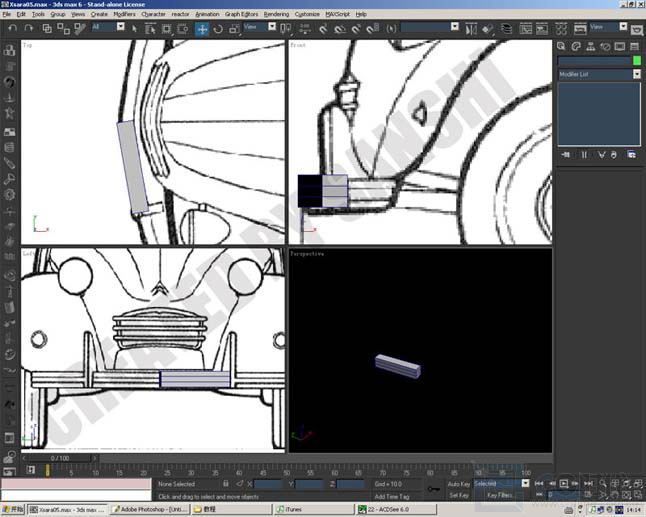This screenshot has width=646, height=517.
Task: Switch to the Hierarchy command panel tab
Action: tap(590, 46)
